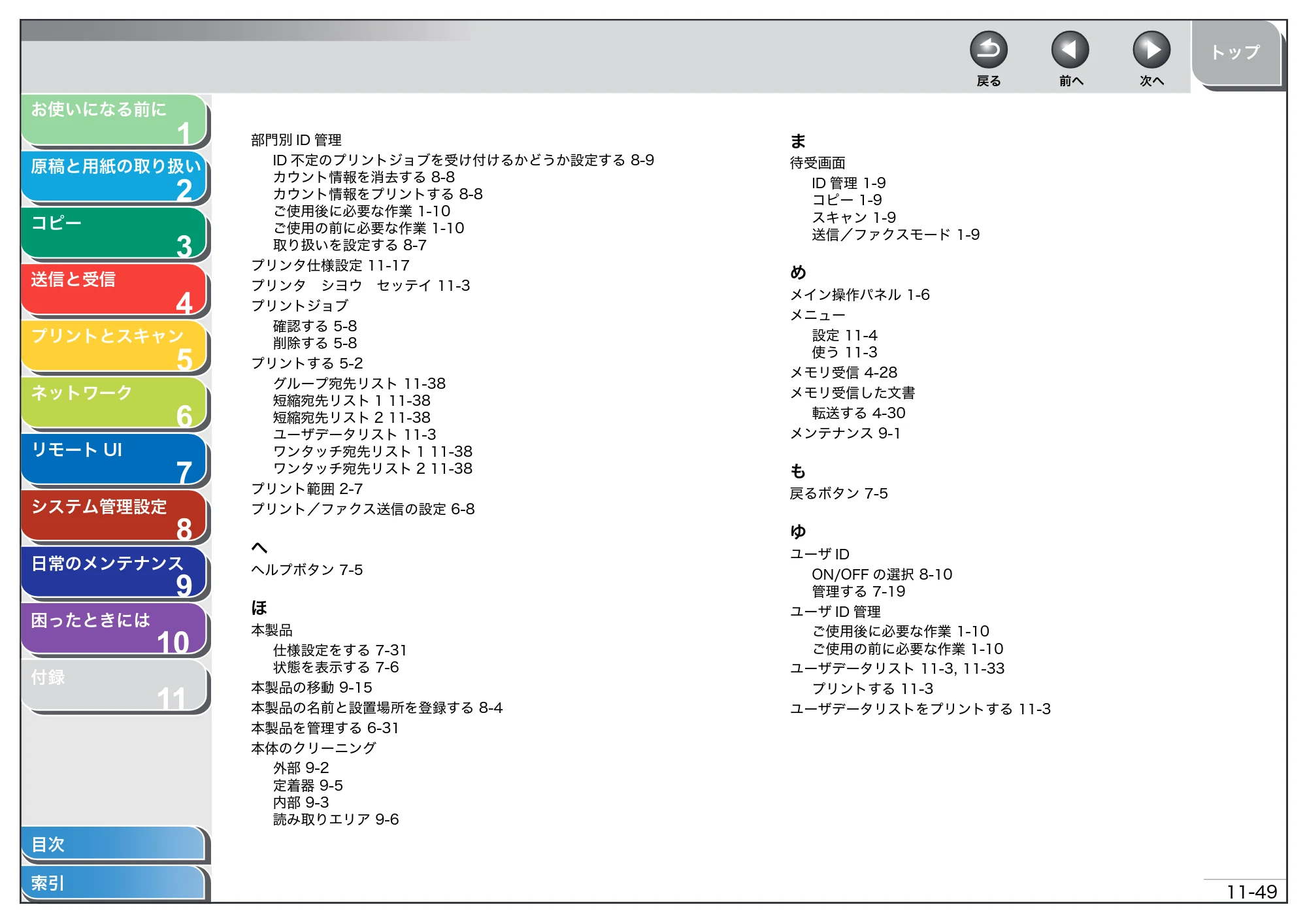1307x924 pixels.
Task: Click ヘルプボタン 7-5 index entry
Action: coord(307,570)
